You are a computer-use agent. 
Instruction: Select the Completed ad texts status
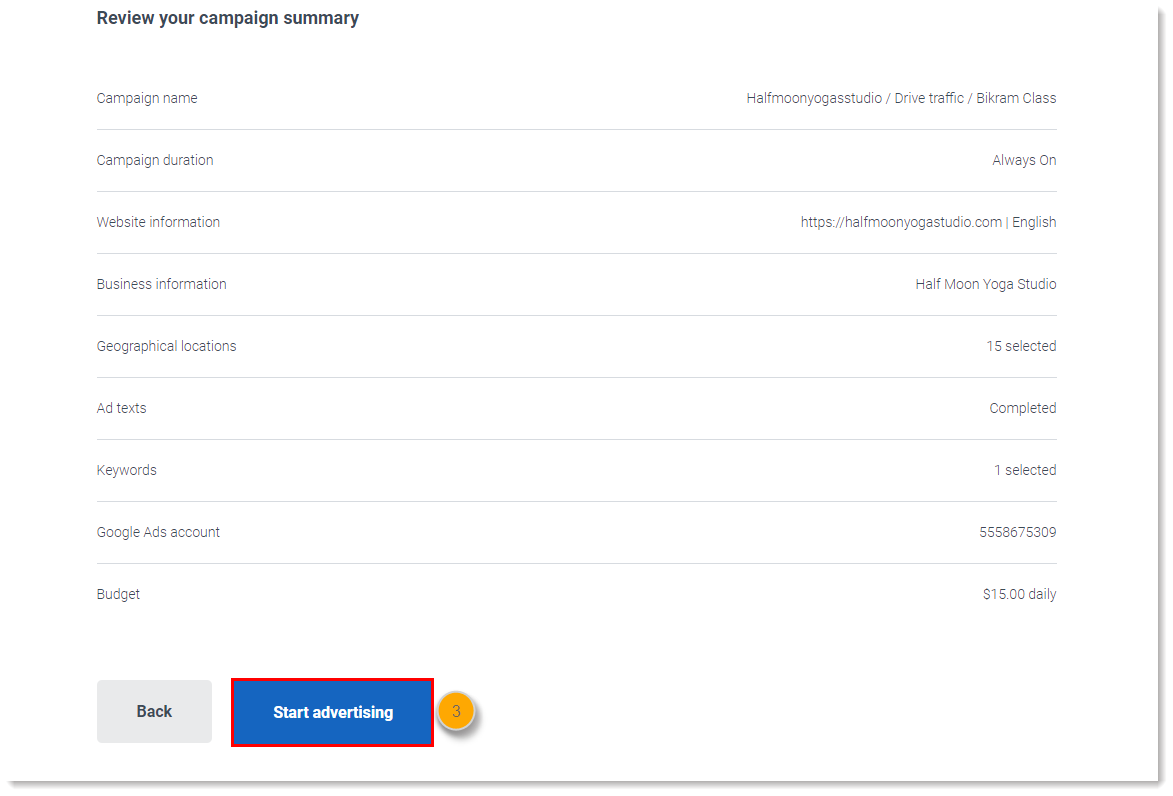coord(1022,408)
